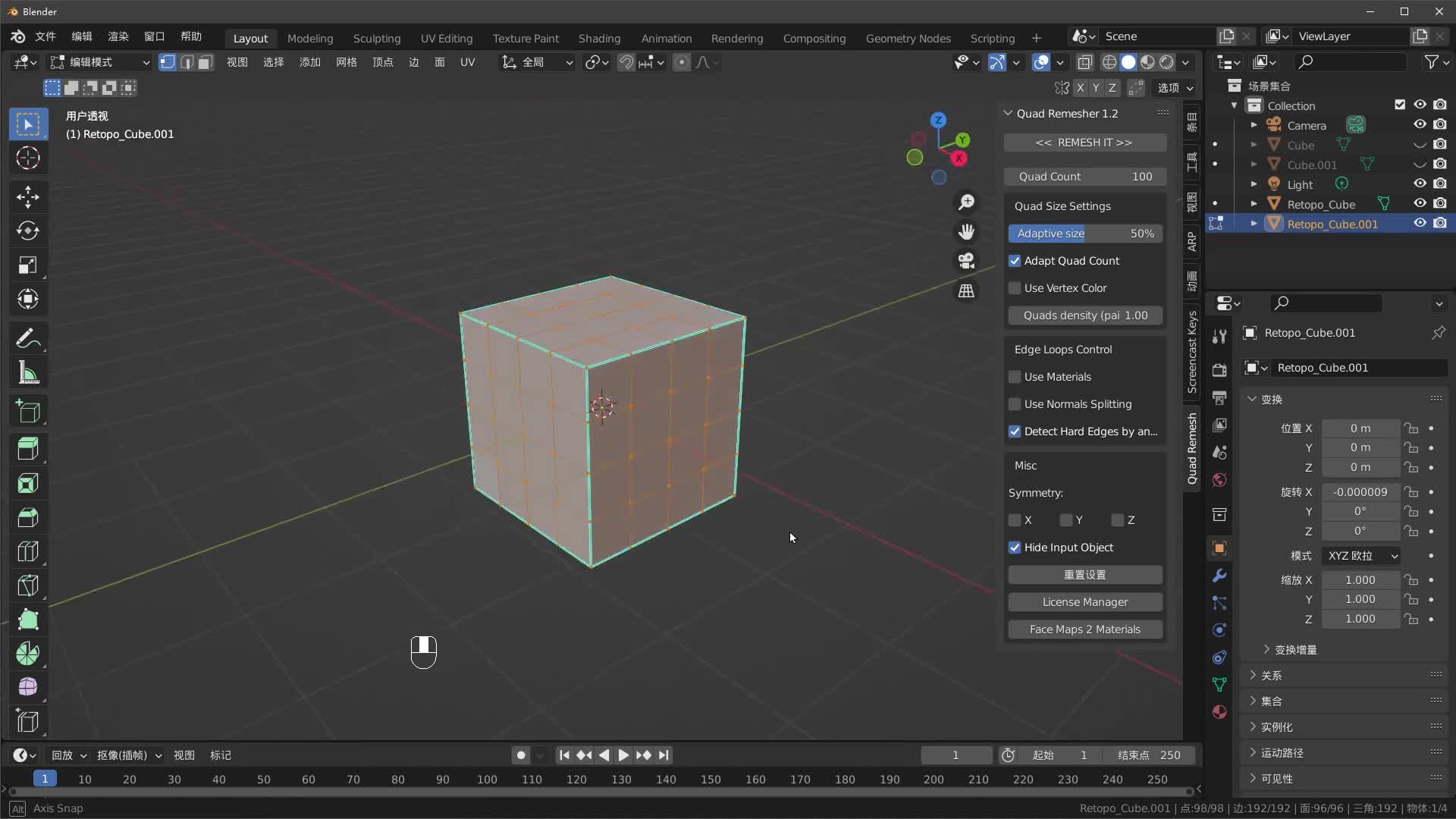Select the Move tool
Image resolution: width=1456 pixels, height=819 pixels.
tap(28, 197)
